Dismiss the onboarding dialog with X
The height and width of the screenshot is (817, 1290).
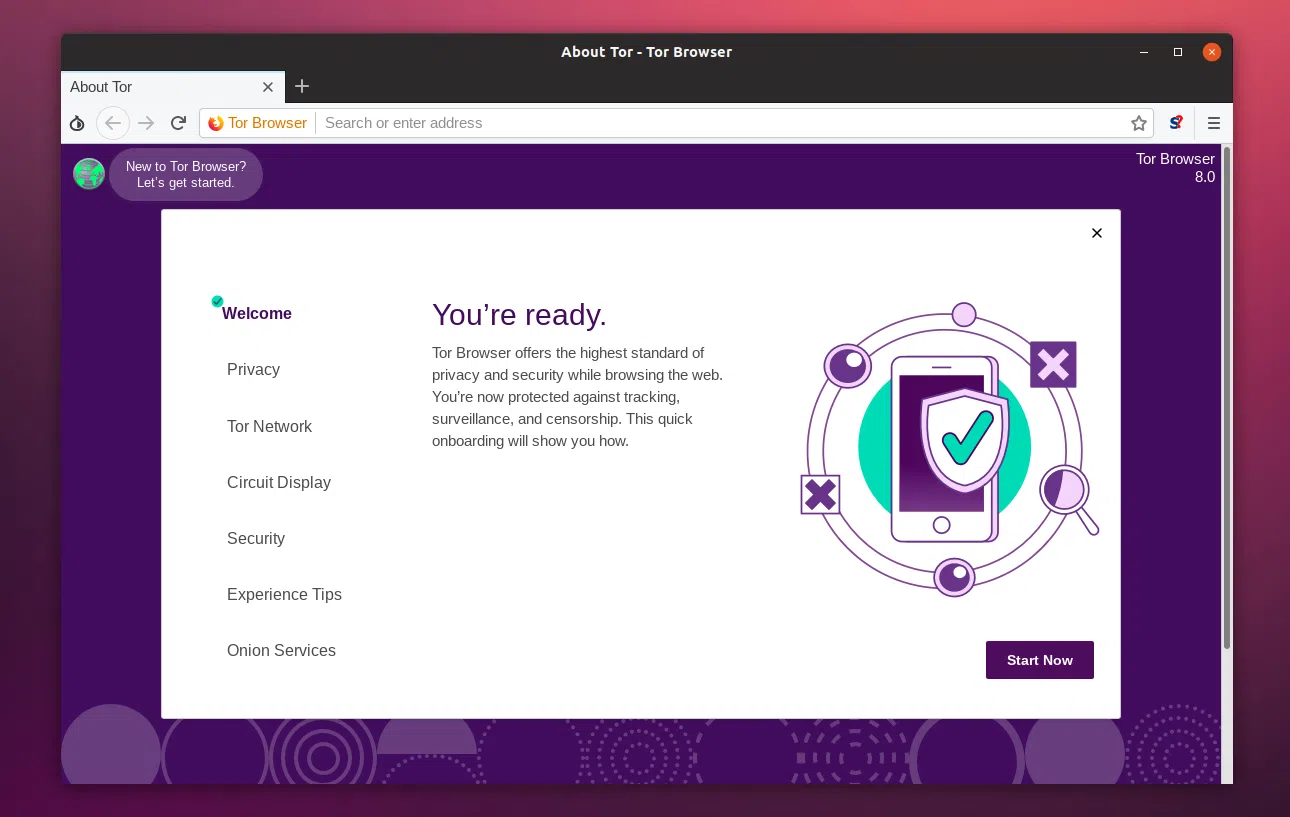pos(1097,233)
